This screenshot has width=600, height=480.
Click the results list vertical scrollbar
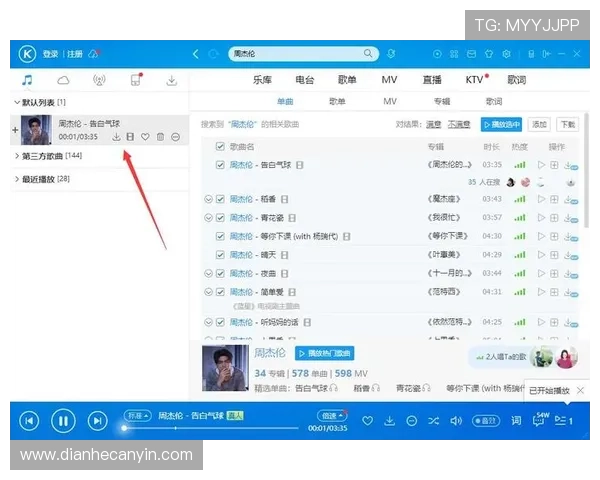pyautogui.click(x=586, y=170)
